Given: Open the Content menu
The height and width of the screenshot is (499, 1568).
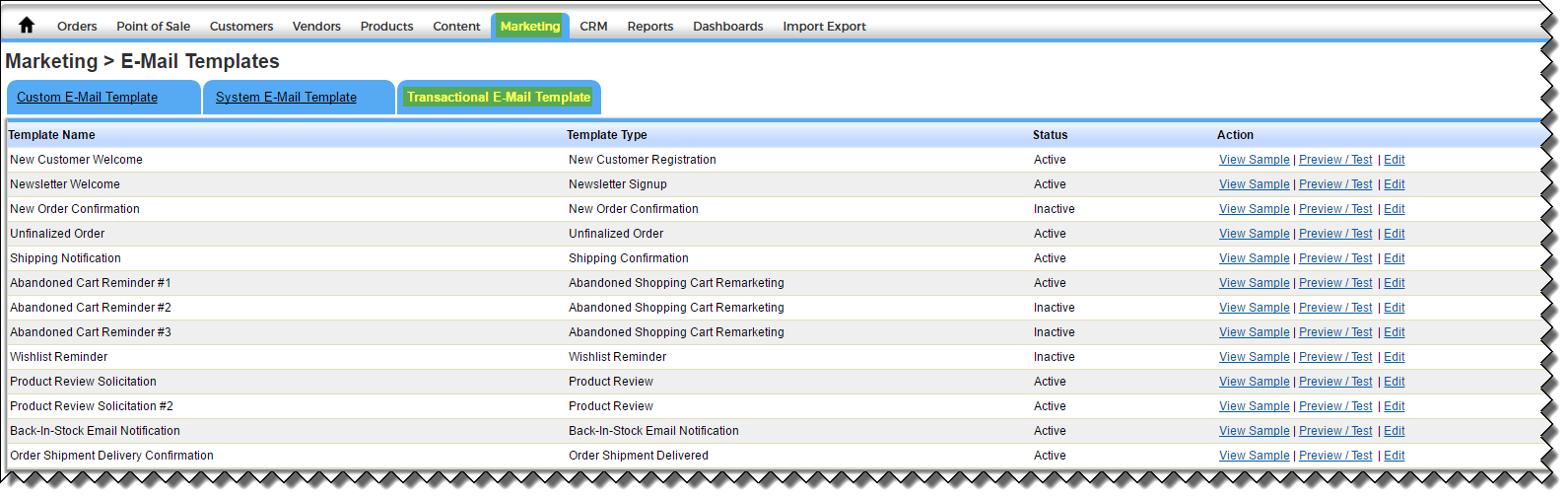Looking at the screenshot, I should pyautogui.click(x=456, y=27).
